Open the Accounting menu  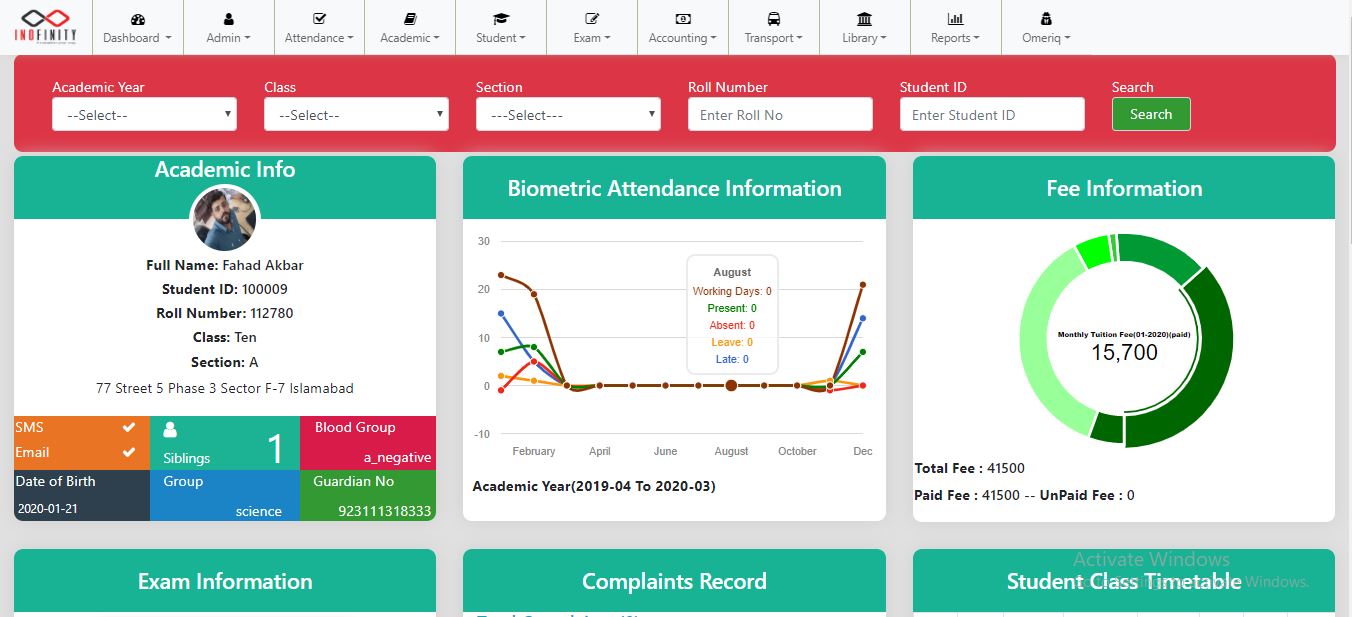coord(683,28)
